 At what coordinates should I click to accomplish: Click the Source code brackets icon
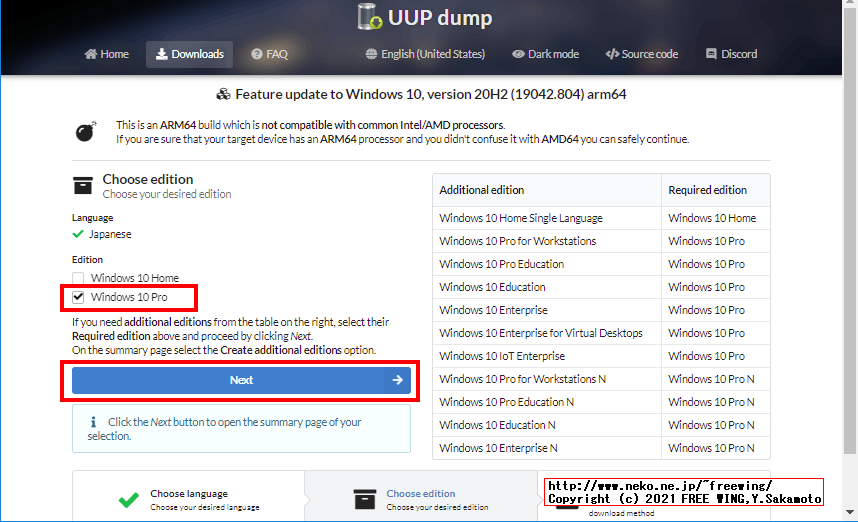coord(612,54)
